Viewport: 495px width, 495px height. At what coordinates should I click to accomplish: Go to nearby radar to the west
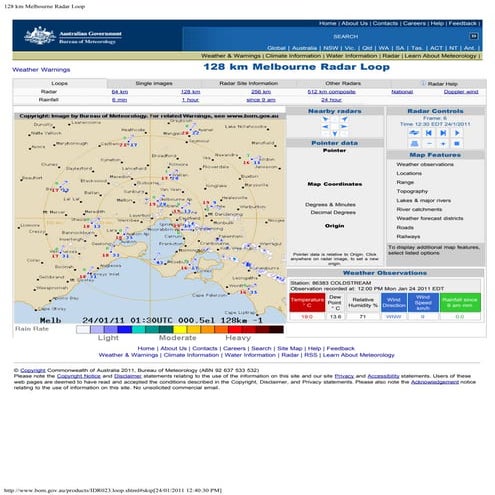(x=325, y=127)
